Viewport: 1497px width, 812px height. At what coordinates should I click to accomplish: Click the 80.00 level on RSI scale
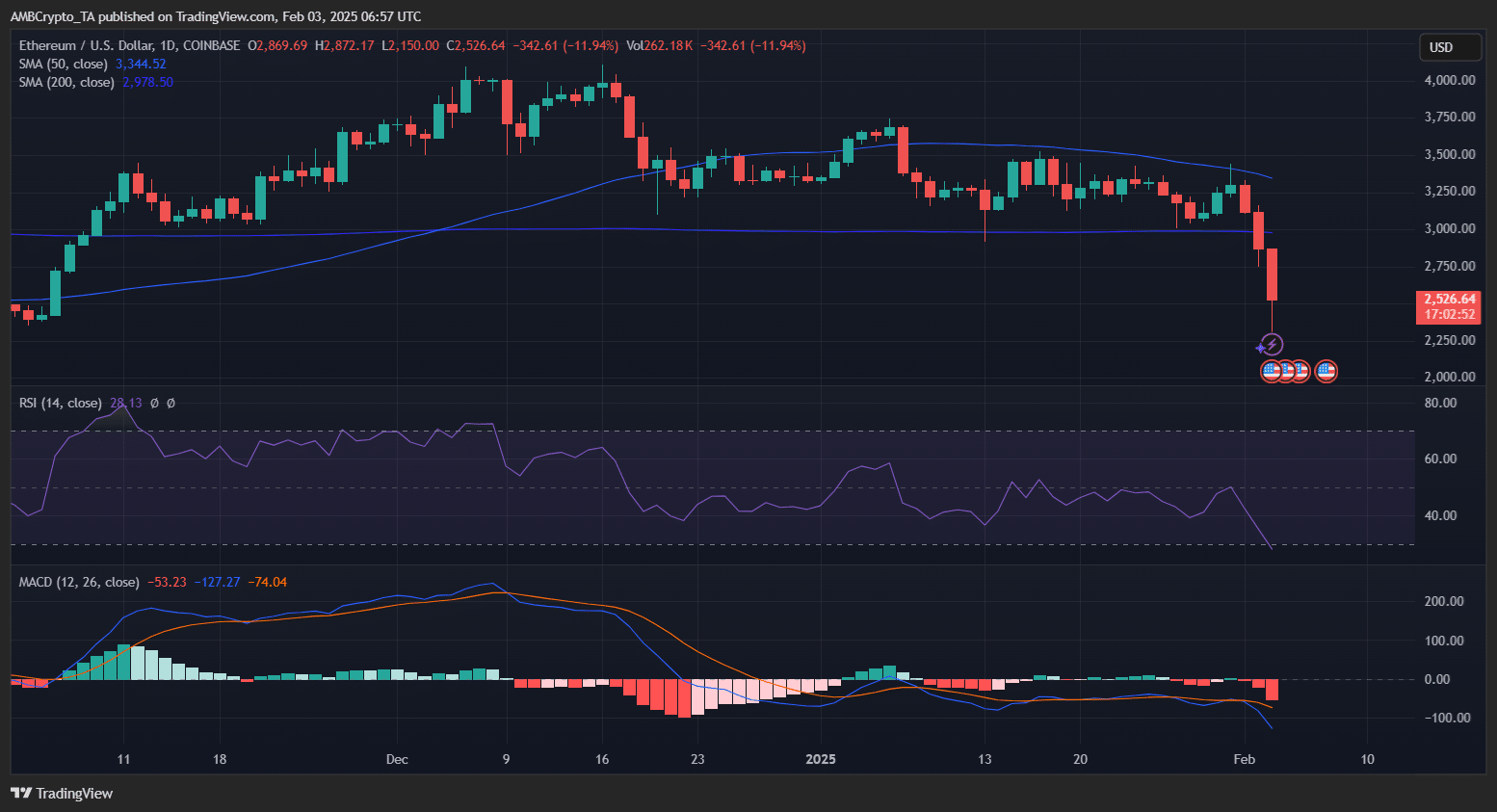coord(1440,403)
